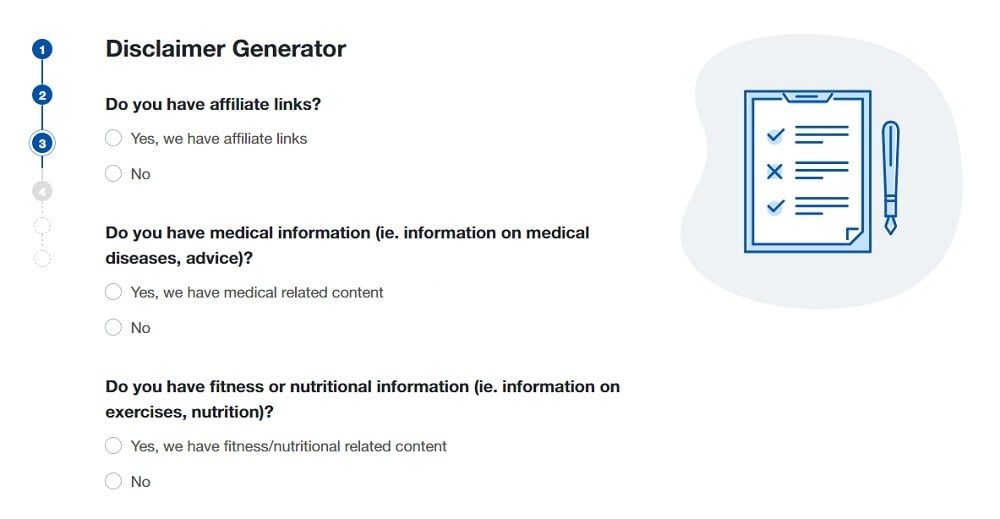Select current step 3 circle

pyautogui.click(x=42, y=143)
